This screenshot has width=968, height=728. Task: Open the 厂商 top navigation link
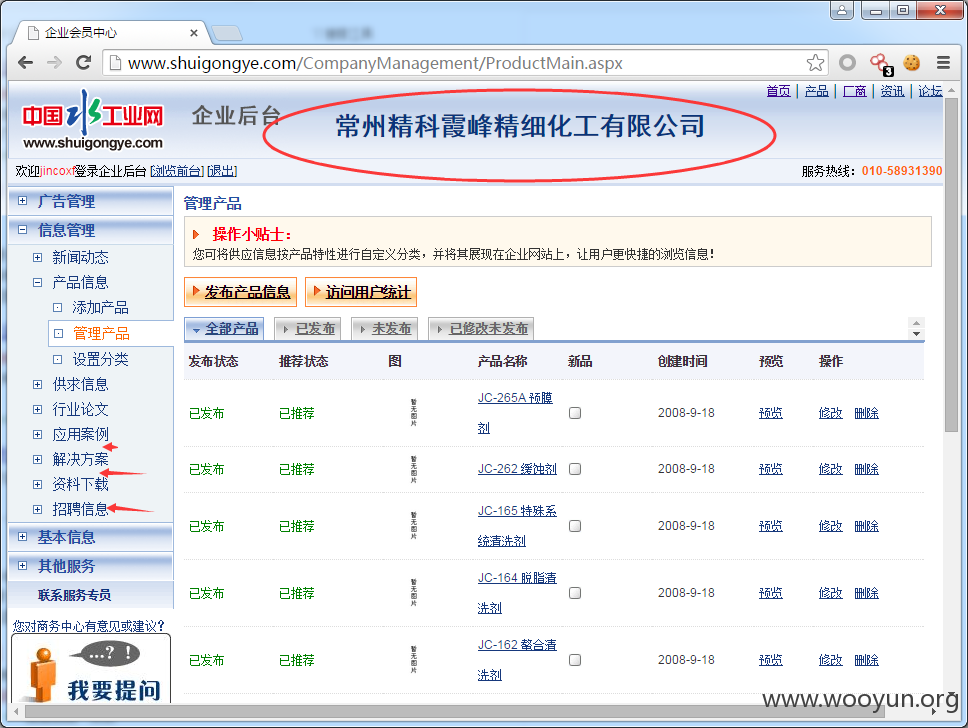coord(854,91)
